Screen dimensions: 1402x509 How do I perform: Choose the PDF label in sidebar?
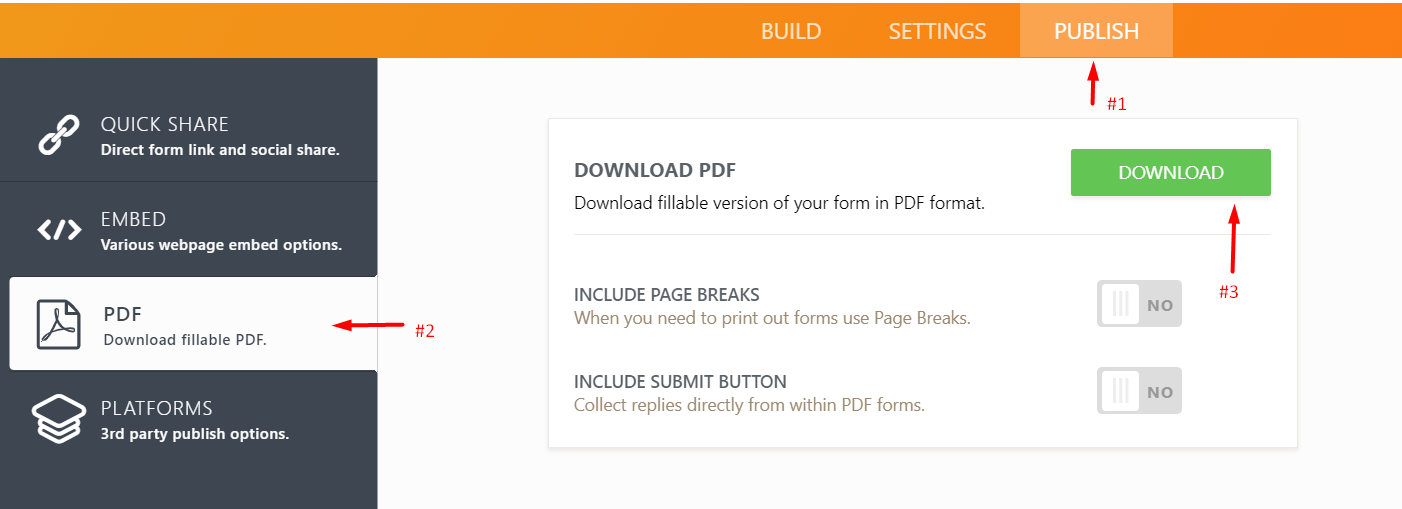[123, 314]
